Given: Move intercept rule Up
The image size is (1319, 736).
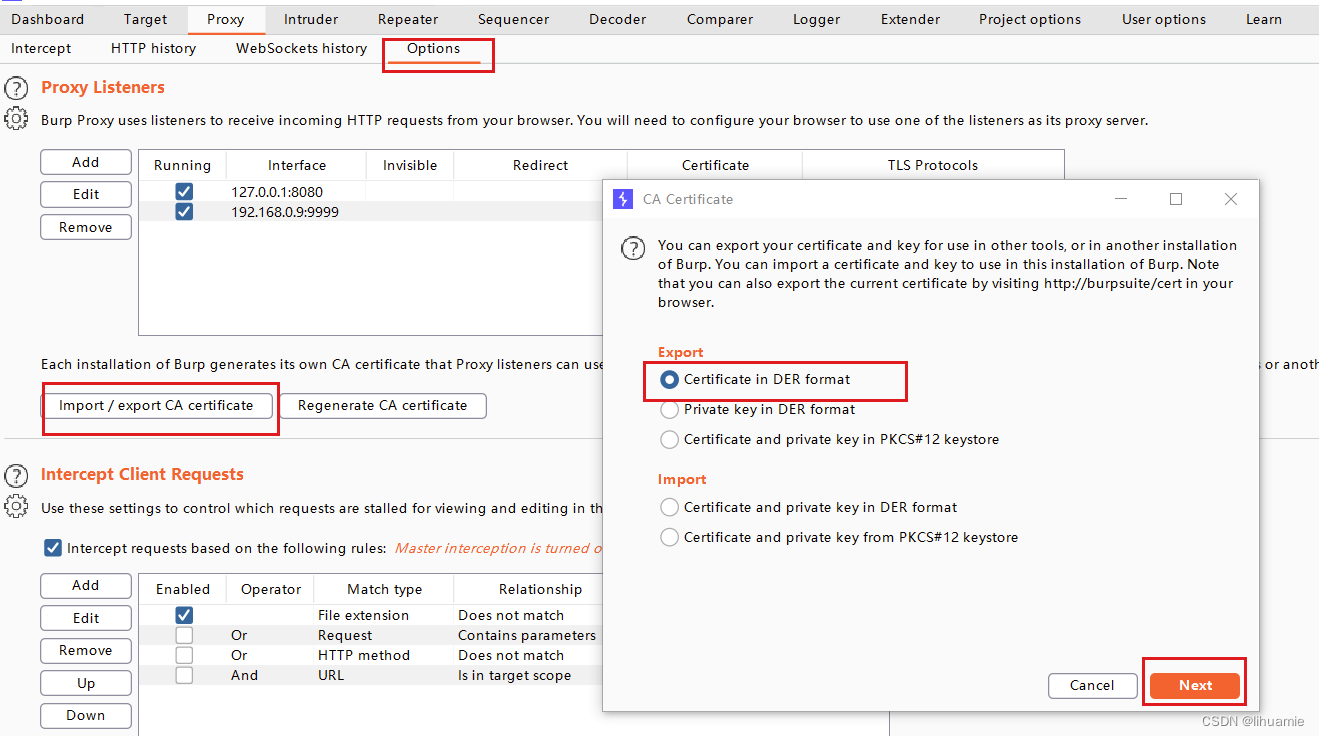Looking at the screenshot, I should (x=86, y=683).
